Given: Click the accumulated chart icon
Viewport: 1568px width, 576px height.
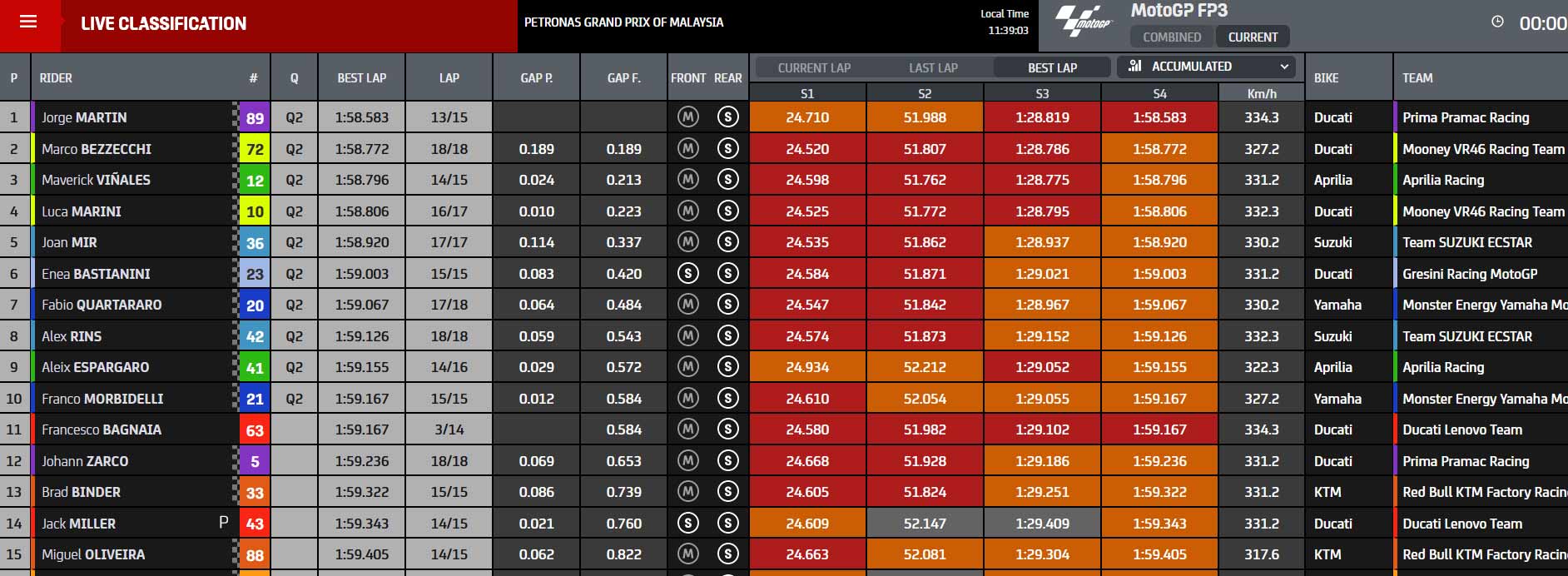Looking at the screenshot, I should point(1134,66).
